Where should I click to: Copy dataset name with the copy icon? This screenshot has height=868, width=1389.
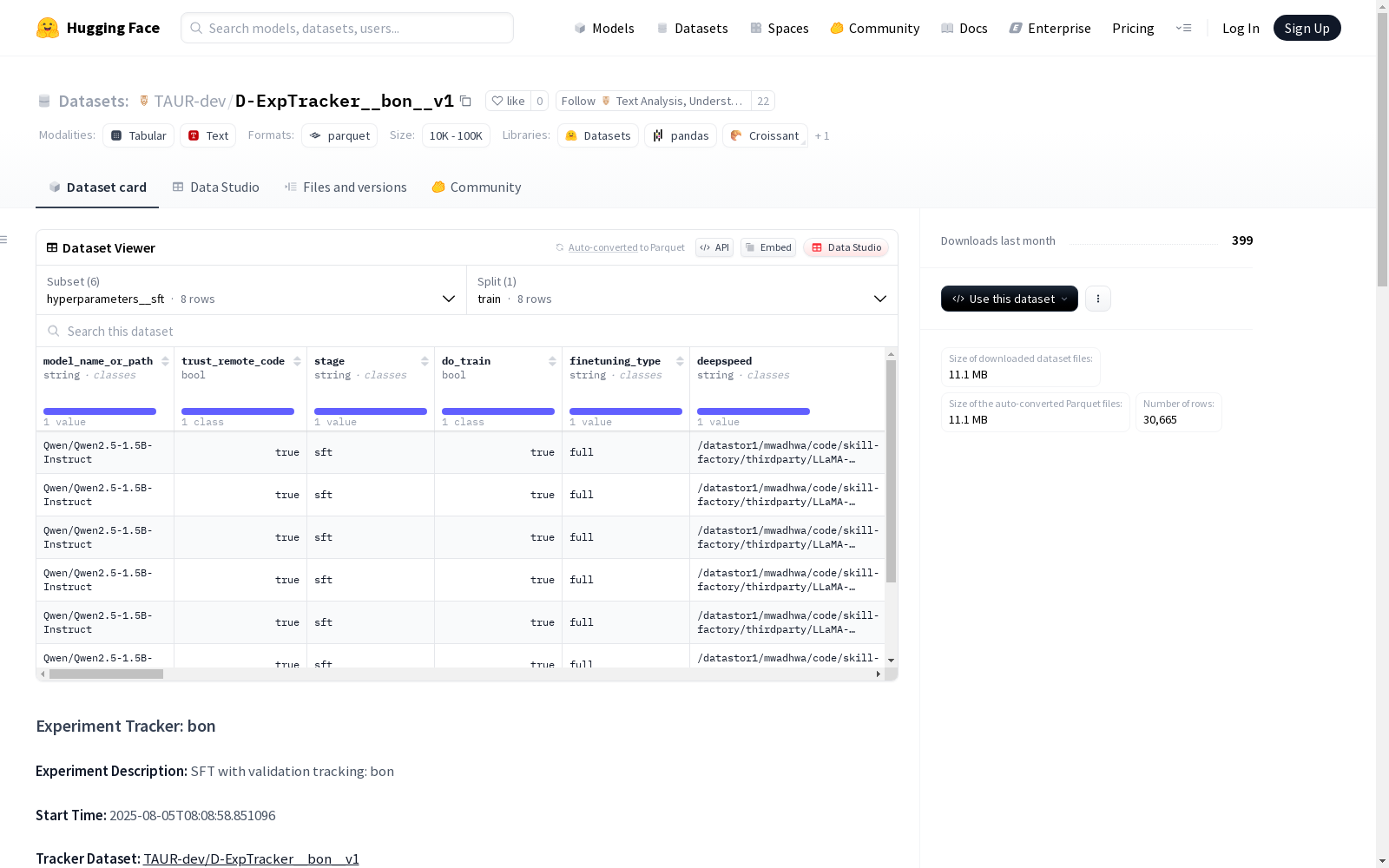tap(465, 101)
